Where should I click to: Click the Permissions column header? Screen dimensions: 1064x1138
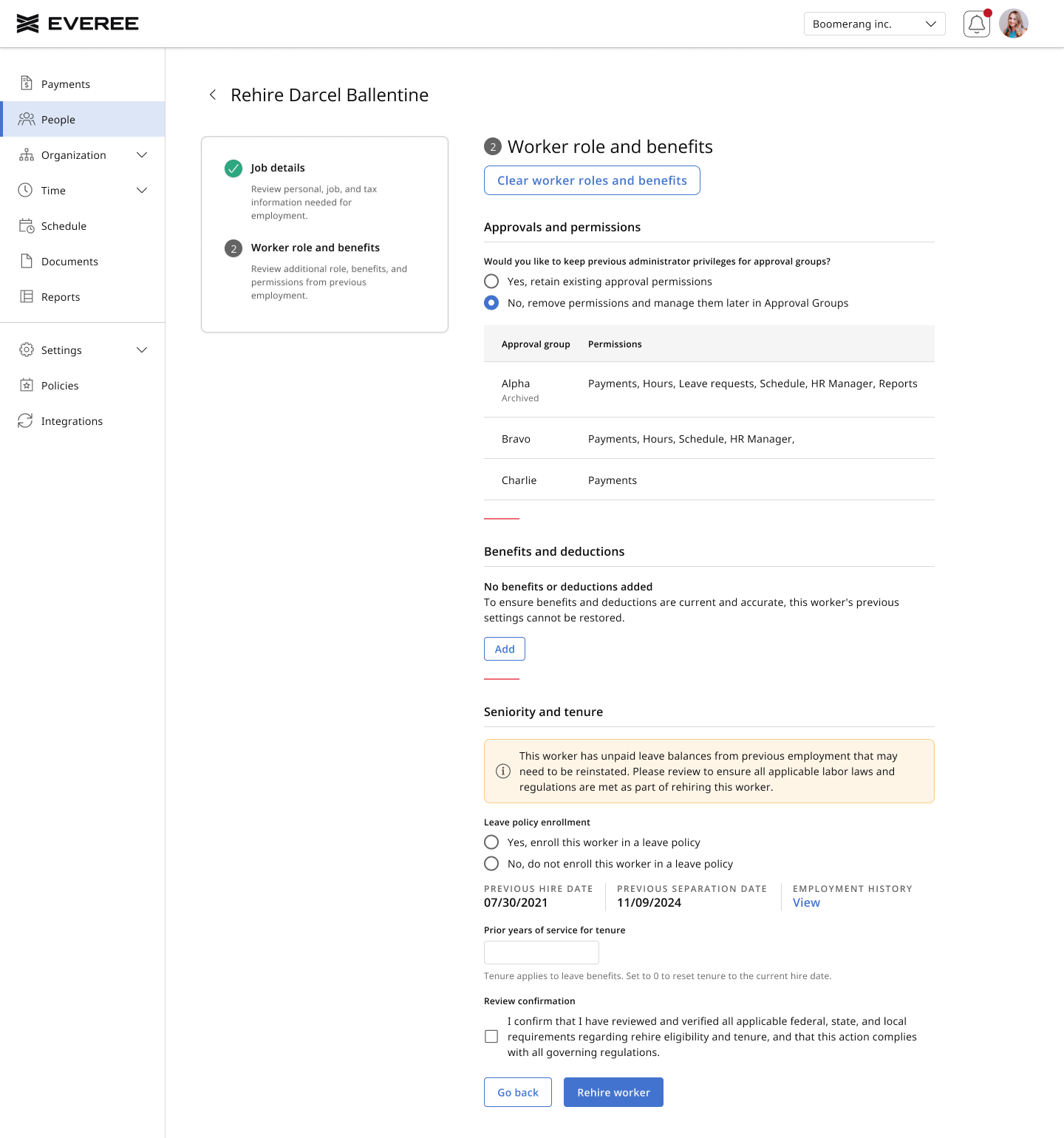point(615,344)
